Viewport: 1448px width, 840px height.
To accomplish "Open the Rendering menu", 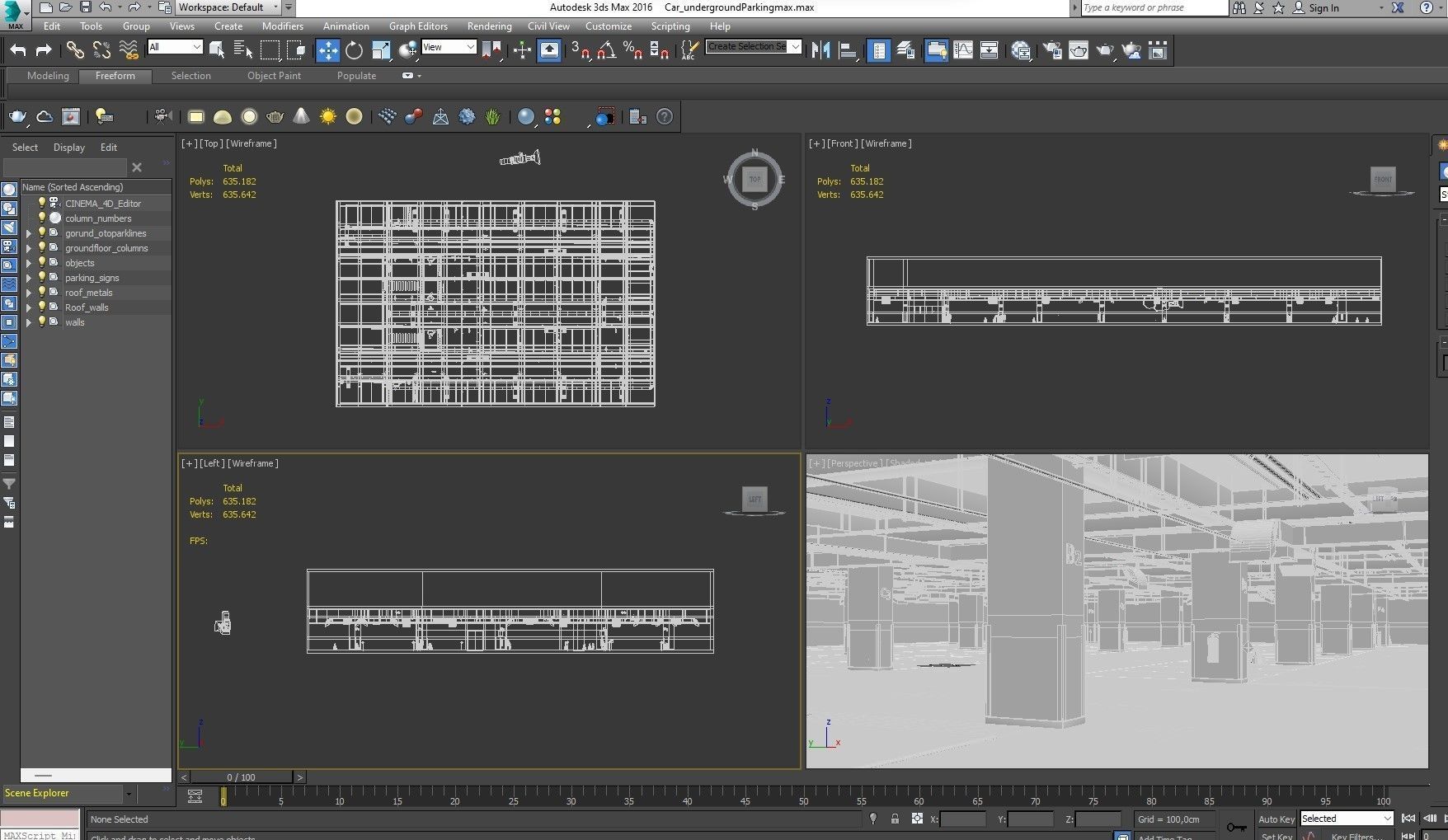I will click(489, 26).
